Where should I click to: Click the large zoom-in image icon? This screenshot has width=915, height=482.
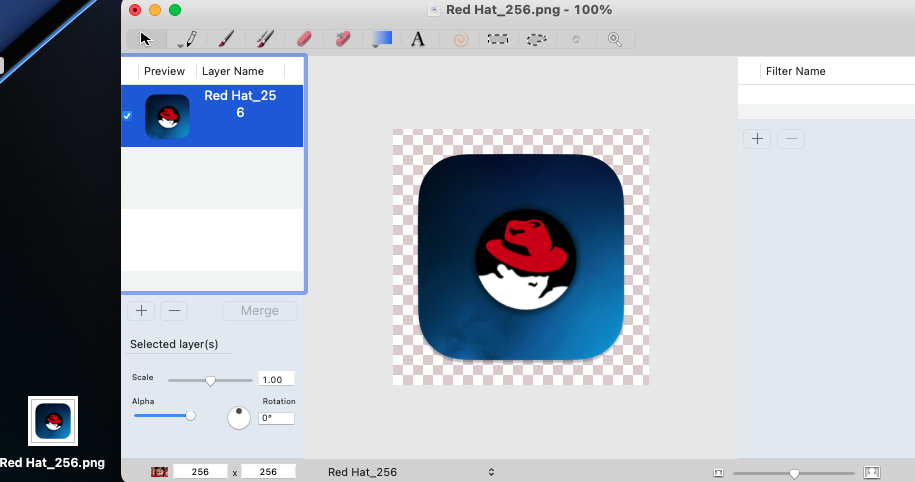point(872,471)
